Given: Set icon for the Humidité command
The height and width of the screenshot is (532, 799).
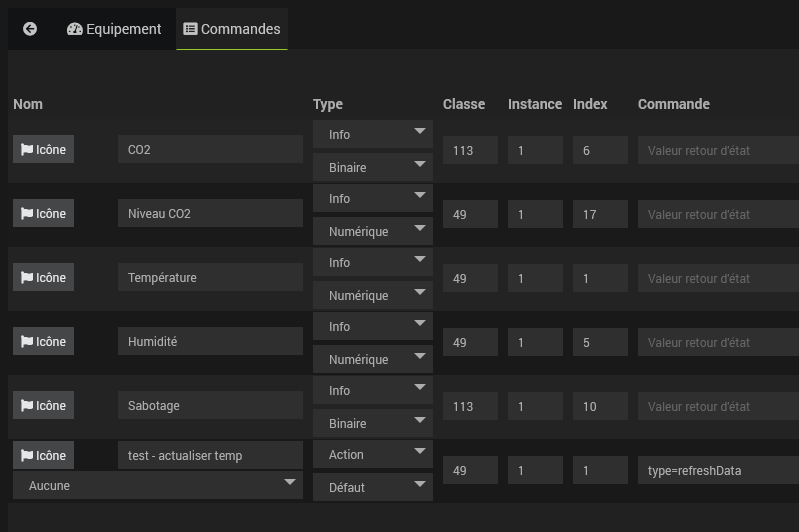Looking at the screenshot, I should point(43,342).
